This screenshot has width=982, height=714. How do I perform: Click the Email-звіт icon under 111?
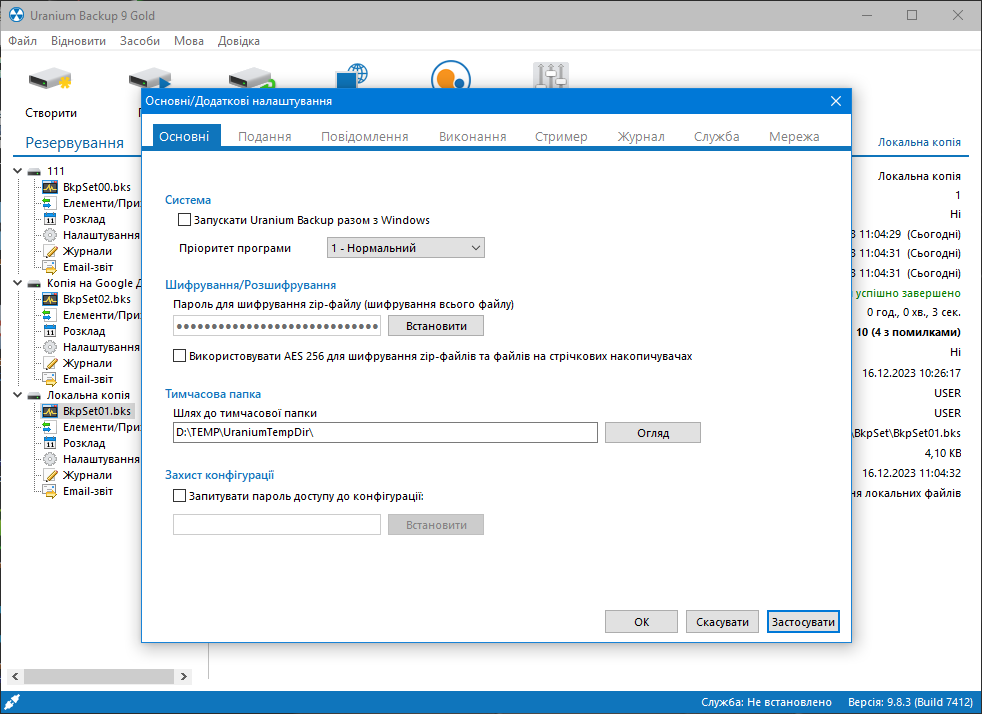click(x=50, y=267)
